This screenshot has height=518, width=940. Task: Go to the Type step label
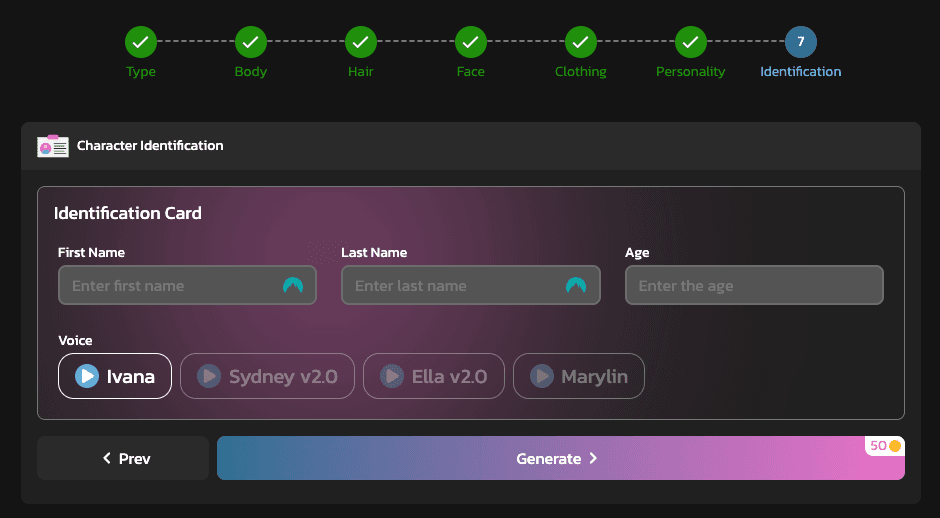point(141,71)
